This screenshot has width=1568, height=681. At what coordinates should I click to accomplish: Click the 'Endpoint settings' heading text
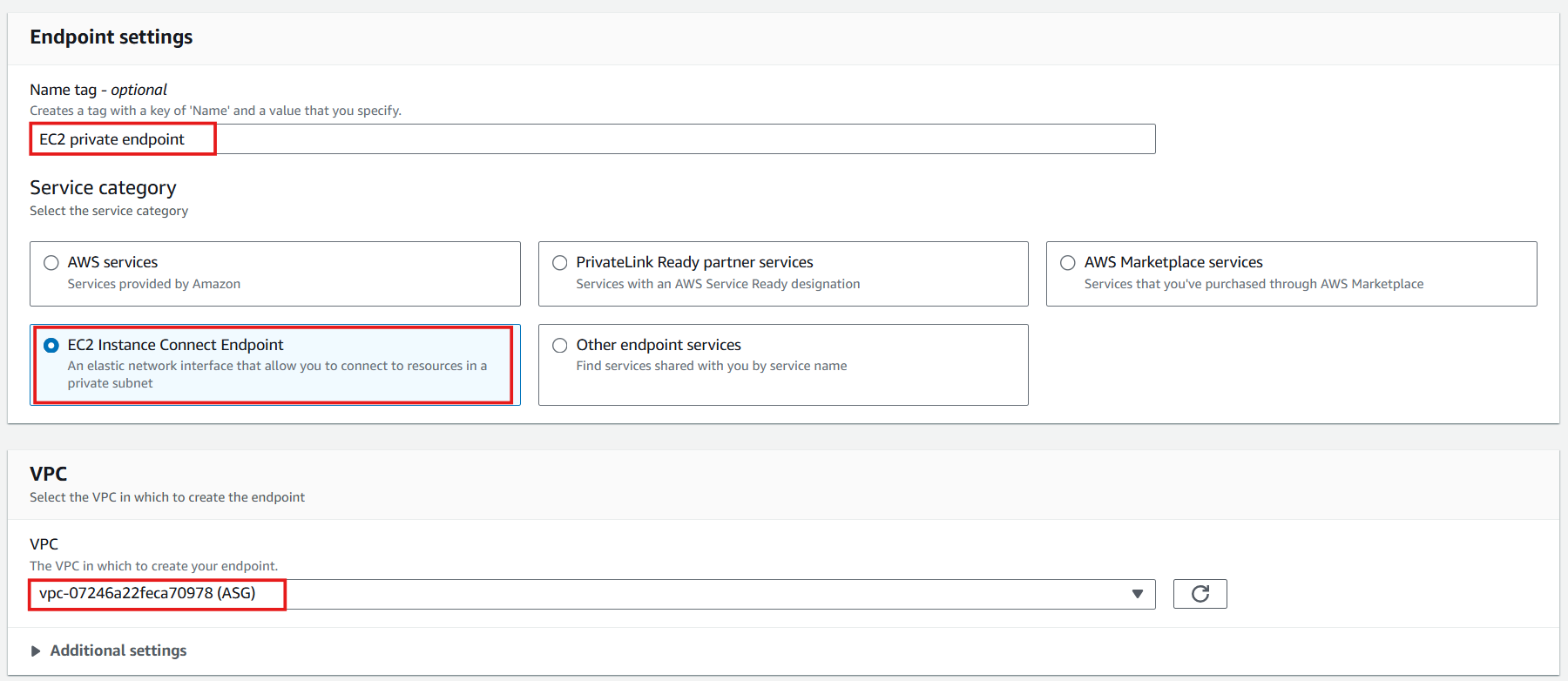click(x=112, y=37)
